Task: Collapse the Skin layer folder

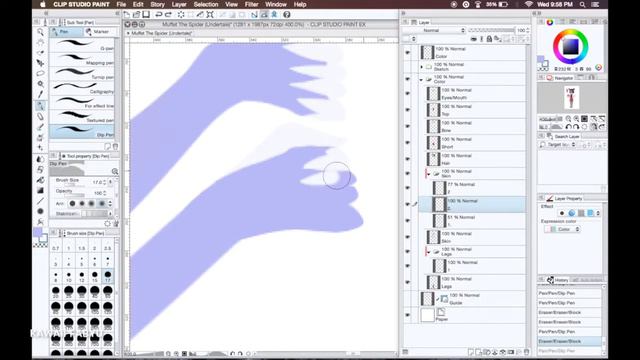Action: 429,174
